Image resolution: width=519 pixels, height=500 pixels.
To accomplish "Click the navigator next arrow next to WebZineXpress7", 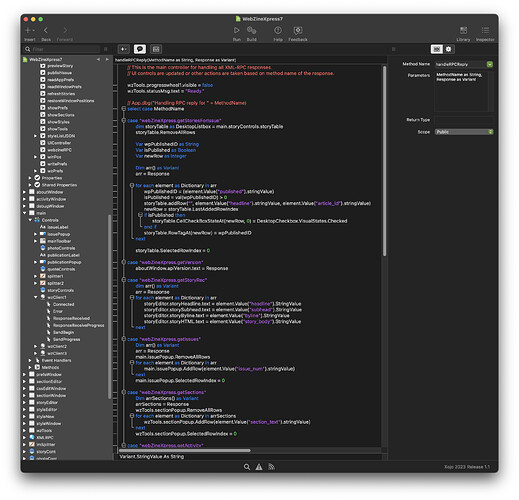I will point(107,59).
